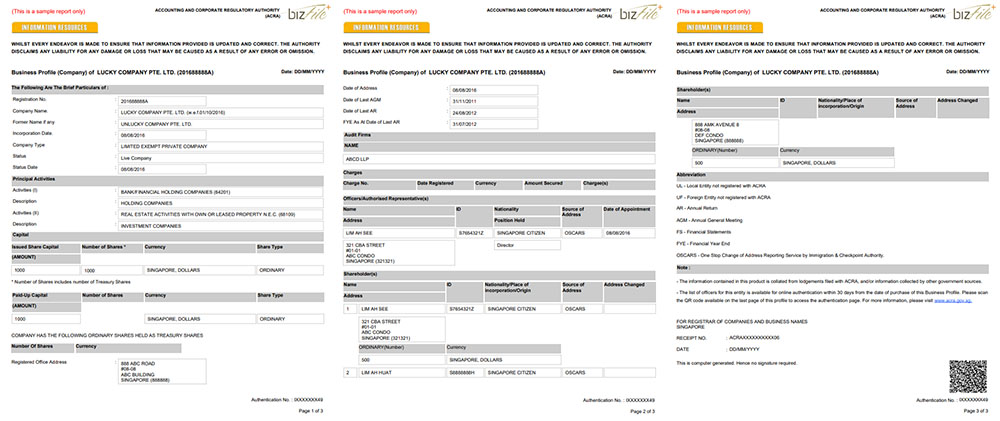Select the ABCD LLP audit firm

[499, 159]
